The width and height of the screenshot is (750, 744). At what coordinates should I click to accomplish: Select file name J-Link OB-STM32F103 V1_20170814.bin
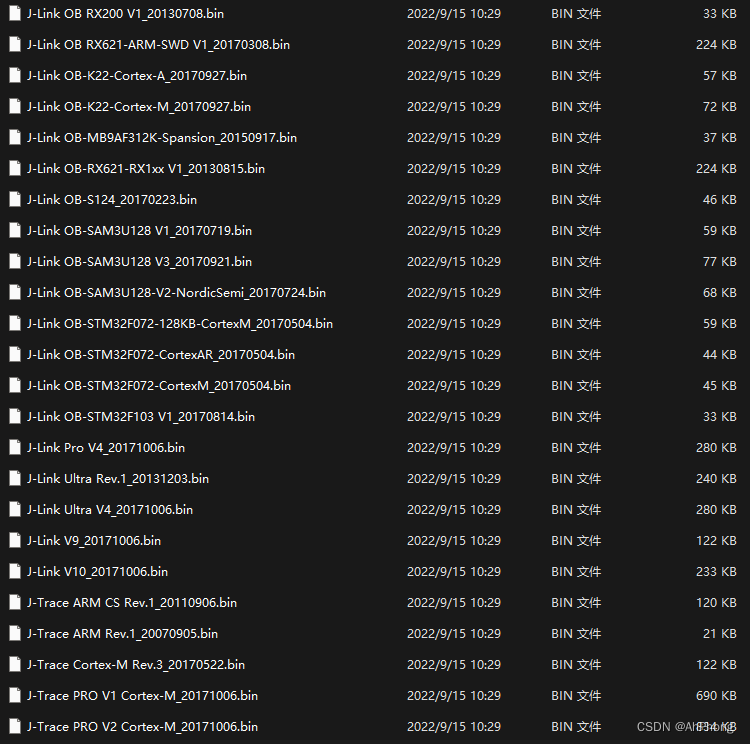tap(141, 417)
